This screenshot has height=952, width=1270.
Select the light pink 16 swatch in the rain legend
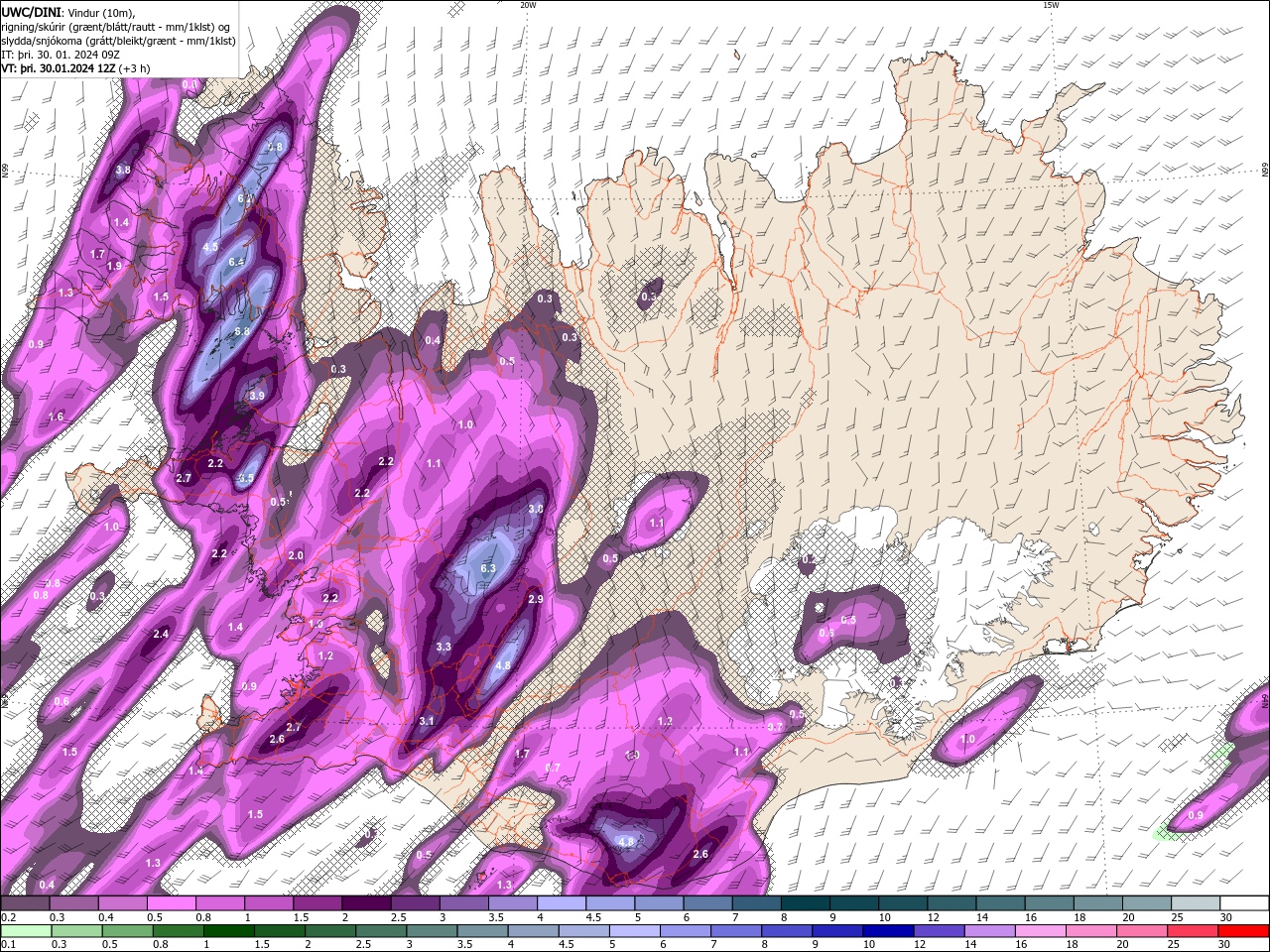click(1040, 931)
